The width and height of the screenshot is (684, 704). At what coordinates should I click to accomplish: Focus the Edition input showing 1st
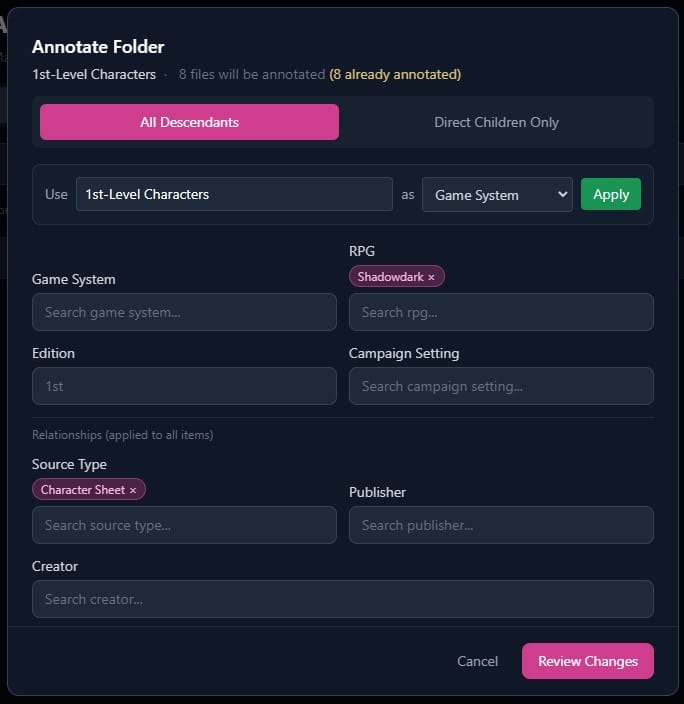click(184, 386)
